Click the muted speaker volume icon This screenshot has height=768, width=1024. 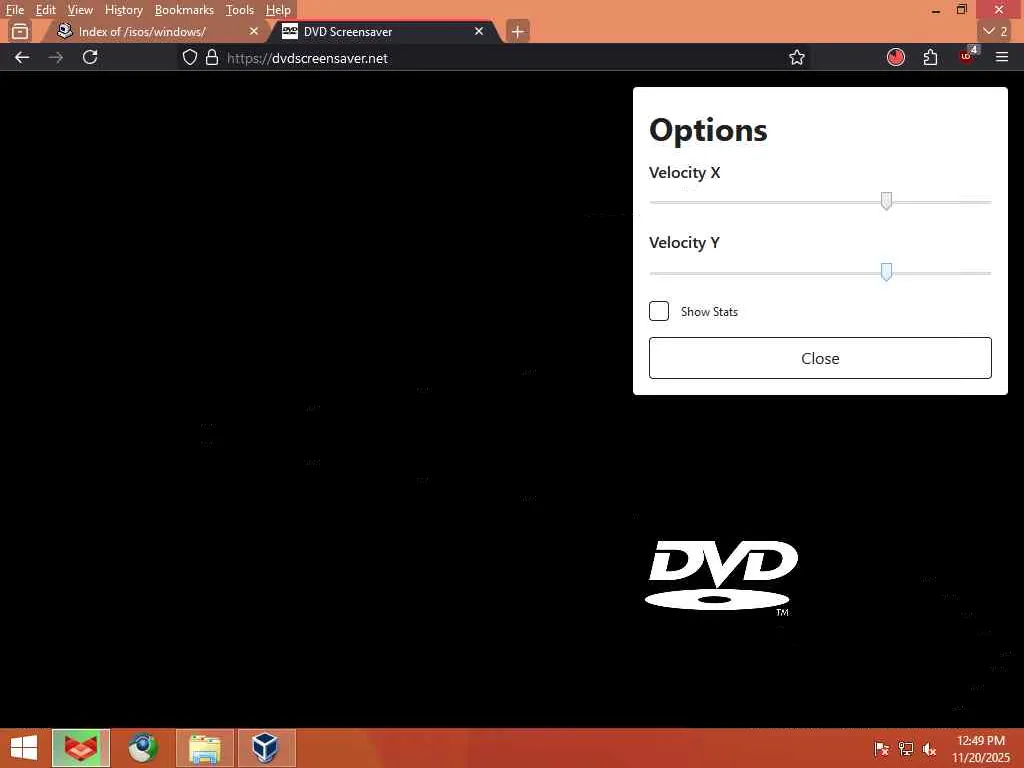[929, 748]
